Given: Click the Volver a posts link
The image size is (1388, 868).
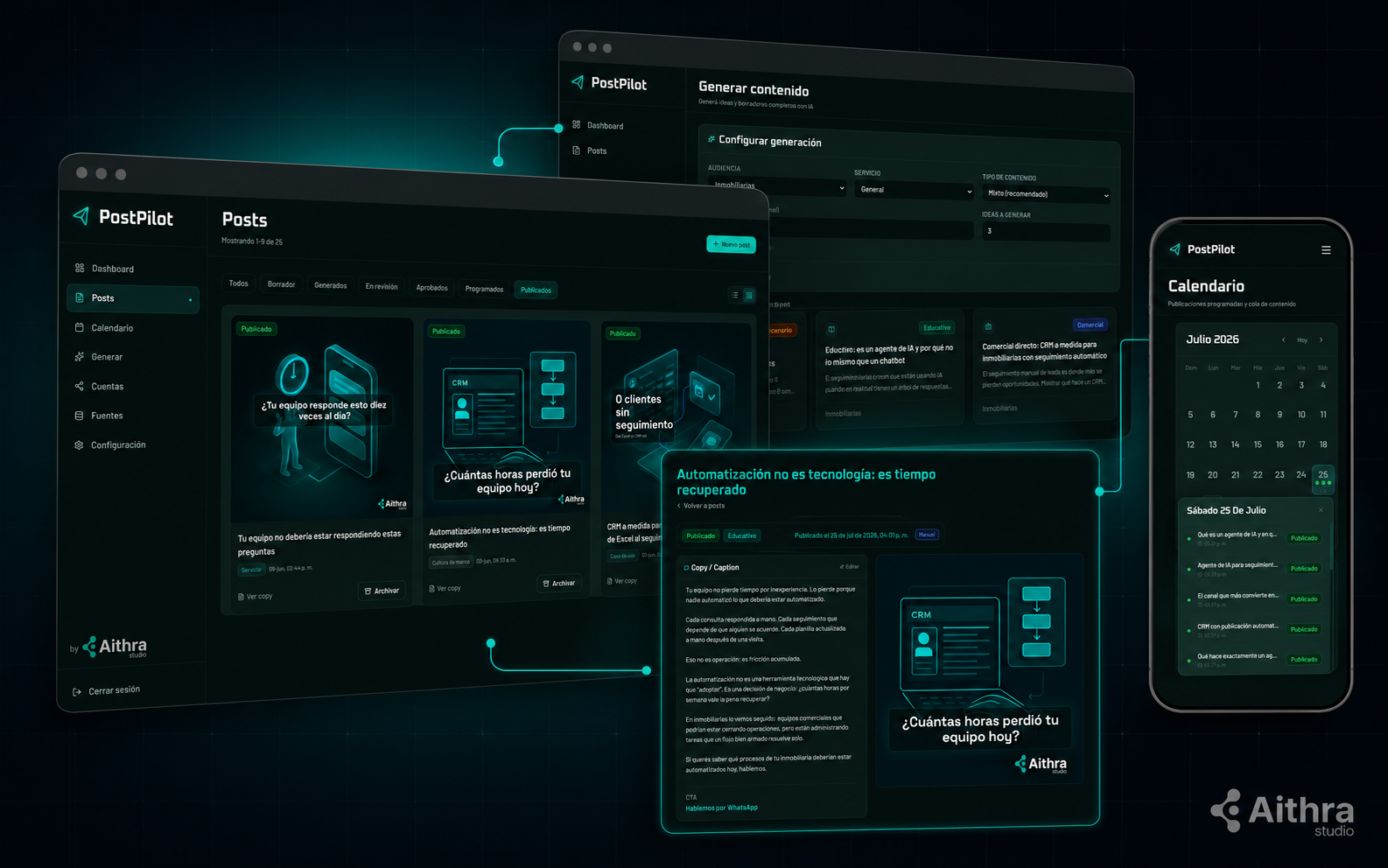Looking at the screenshot, I should pos(701,506).
